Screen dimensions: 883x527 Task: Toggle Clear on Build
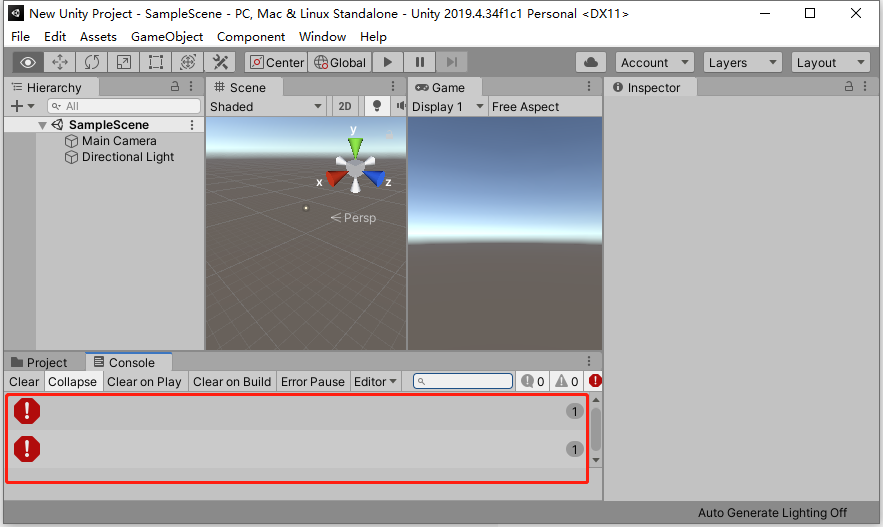[x=231, y=382]
